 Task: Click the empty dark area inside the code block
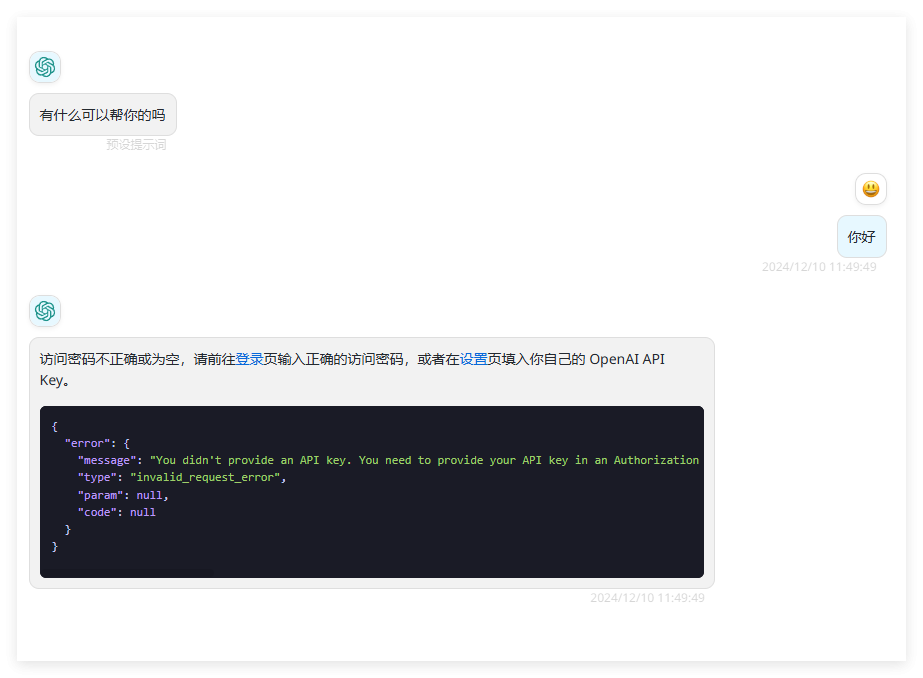click(x=450, y=530)
